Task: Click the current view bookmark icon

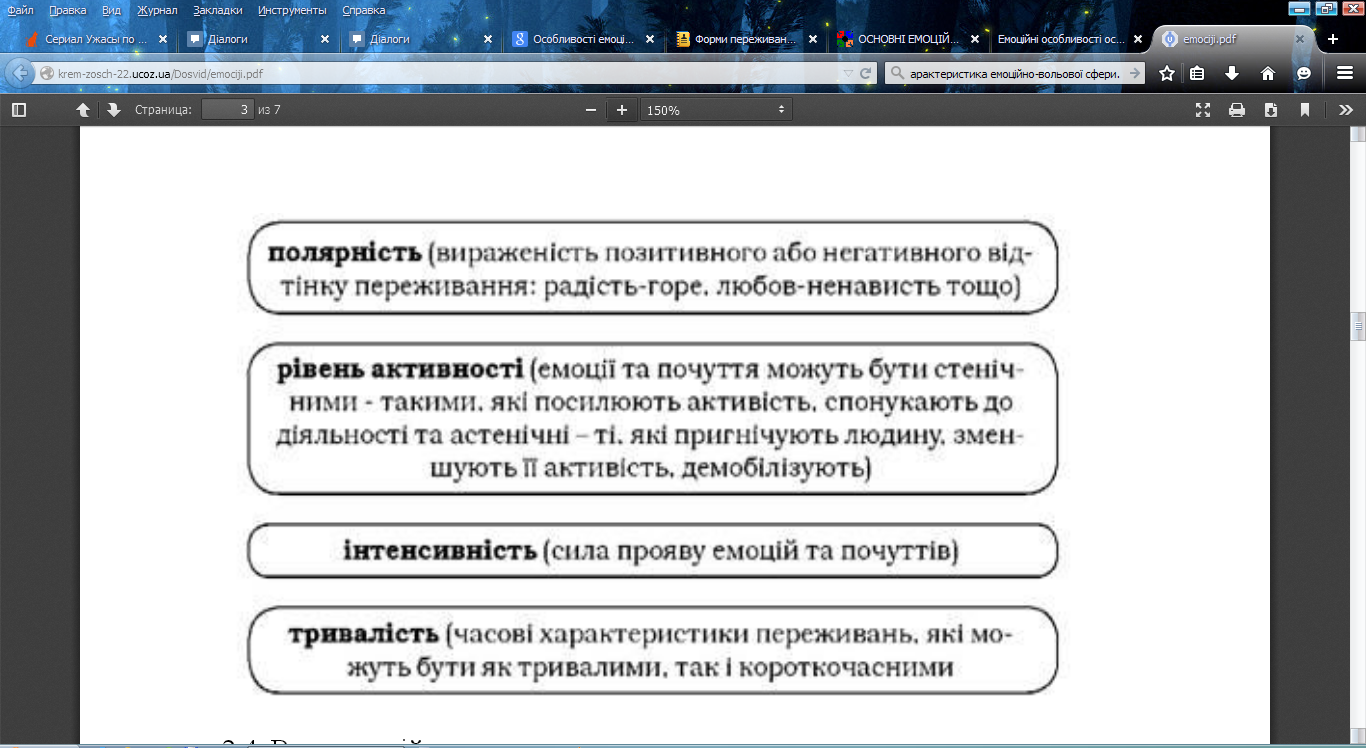Action: click(x=1305, y=110)
